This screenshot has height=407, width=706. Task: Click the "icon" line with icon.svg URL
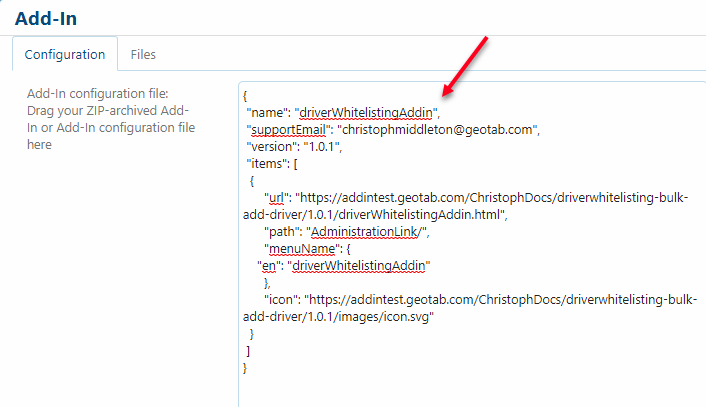pos(470,308)
